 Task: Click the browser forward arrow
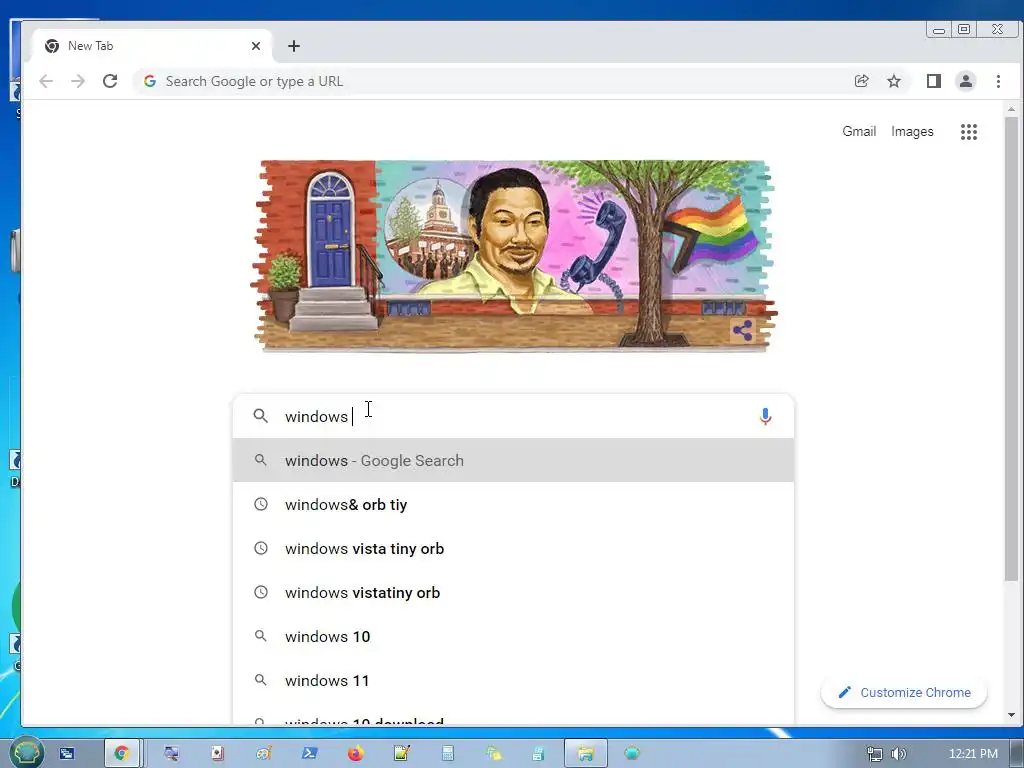78,81
